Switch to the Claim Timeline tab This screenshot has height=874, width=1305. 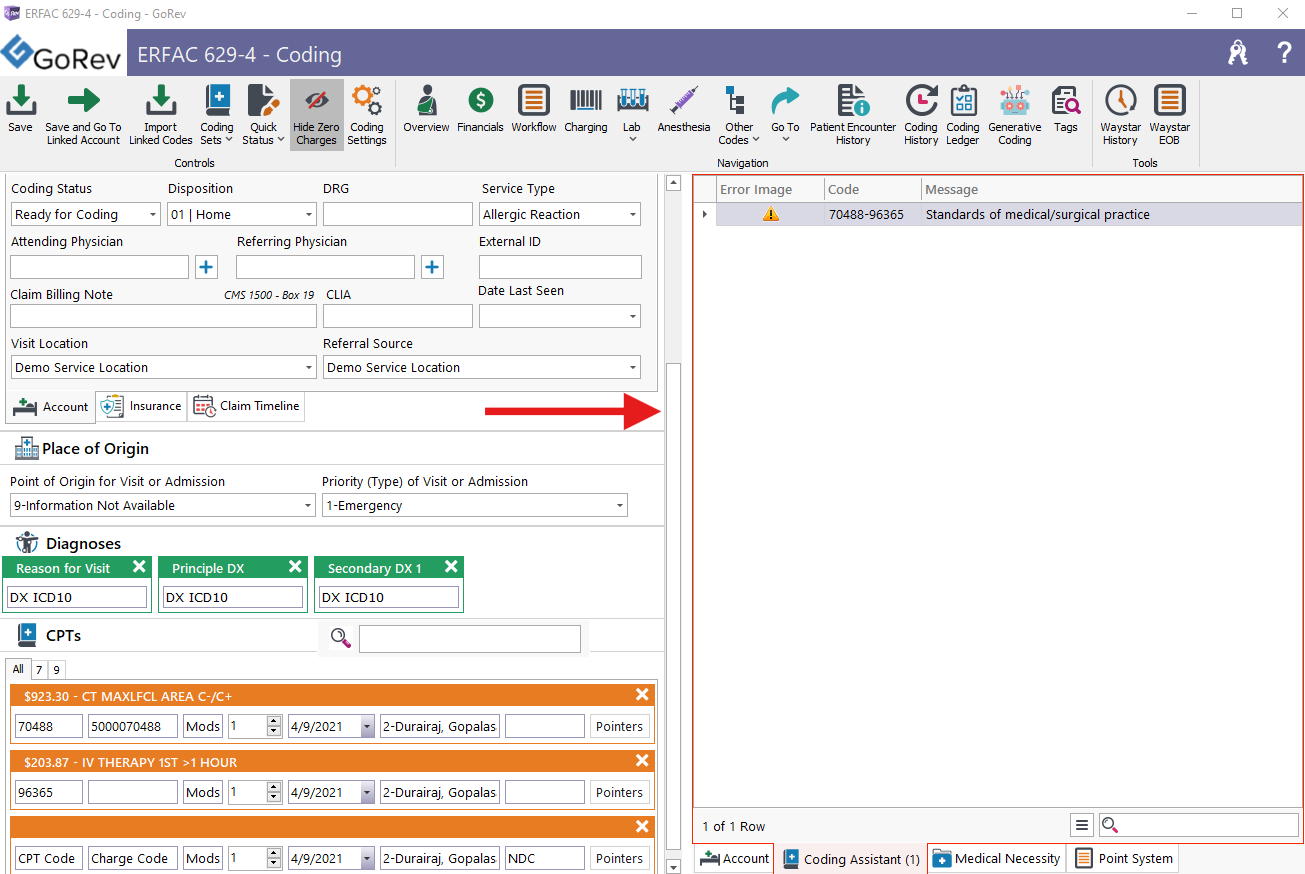[x=246, y=406]
